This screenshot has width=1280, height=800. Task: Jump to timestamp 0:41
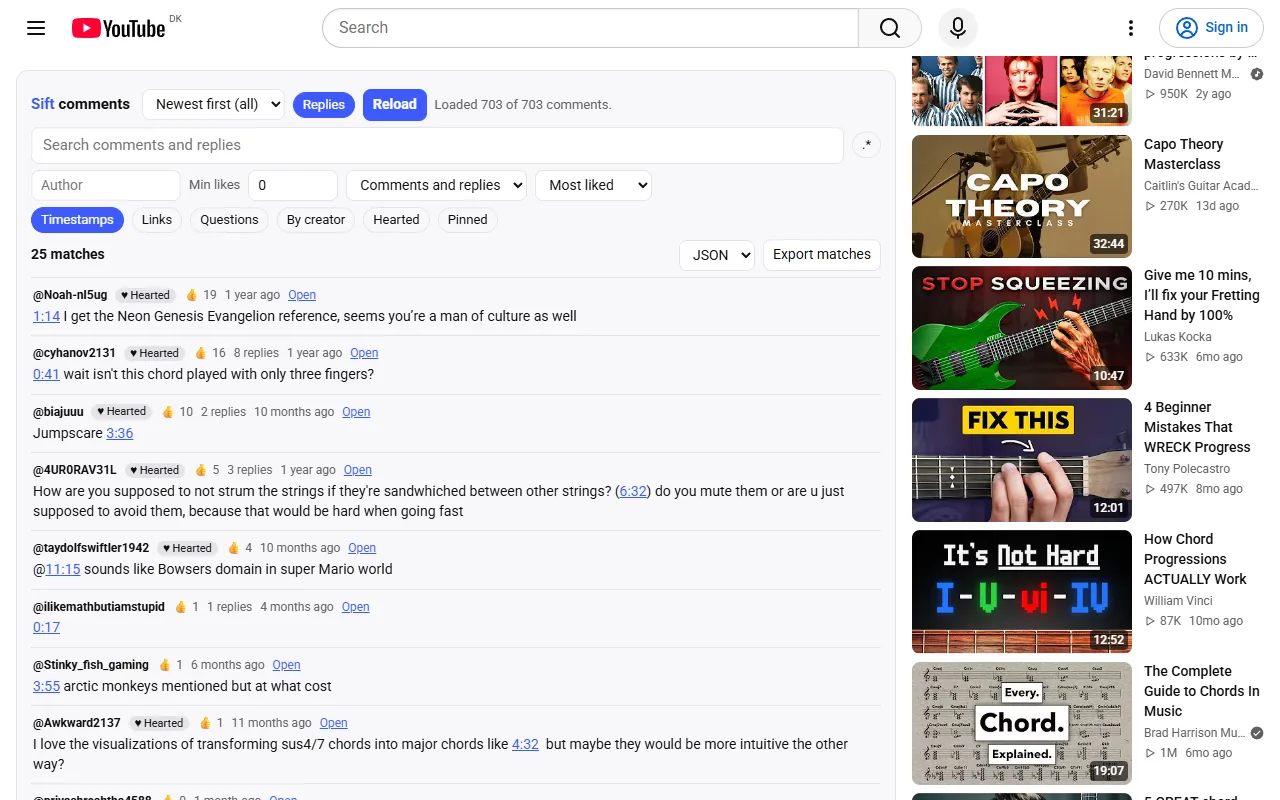click(x=46, y=374)
